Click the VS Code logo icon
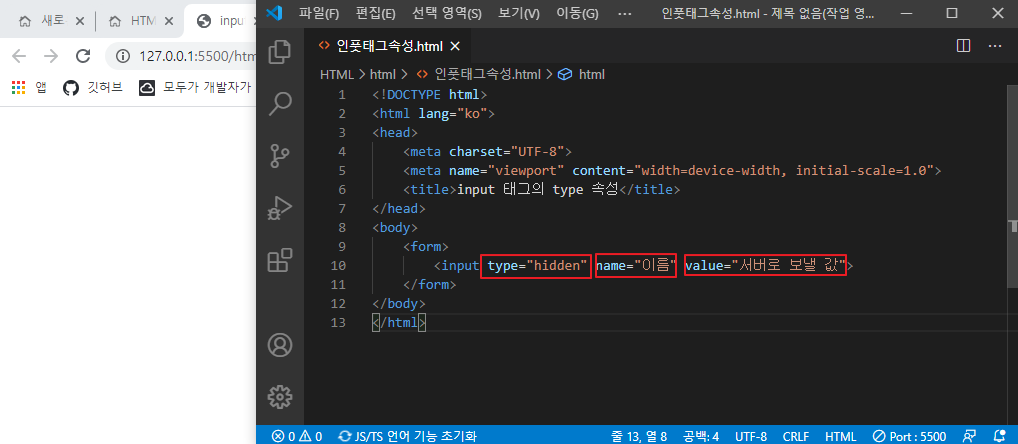The width and height of the screenshot is (1018, 444). tap(274, 13)
